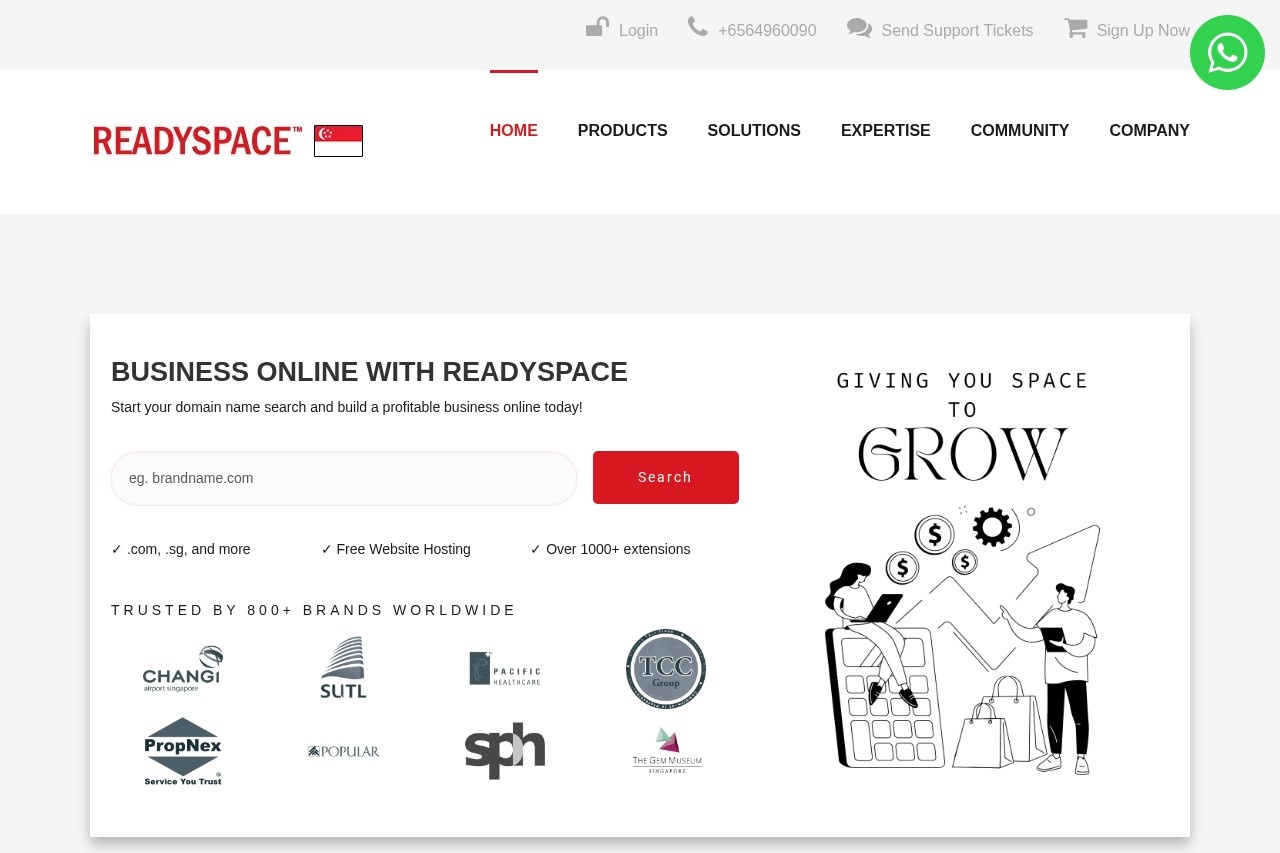Screen dimensions: 1280x853
Task: Open the SOLUTIONS menu
Action: pyautogui.click(x=754, y=130)
